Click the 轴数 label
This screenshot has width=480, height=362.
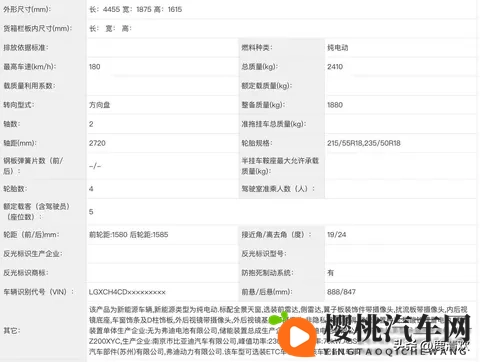click(x=12, y=124)
